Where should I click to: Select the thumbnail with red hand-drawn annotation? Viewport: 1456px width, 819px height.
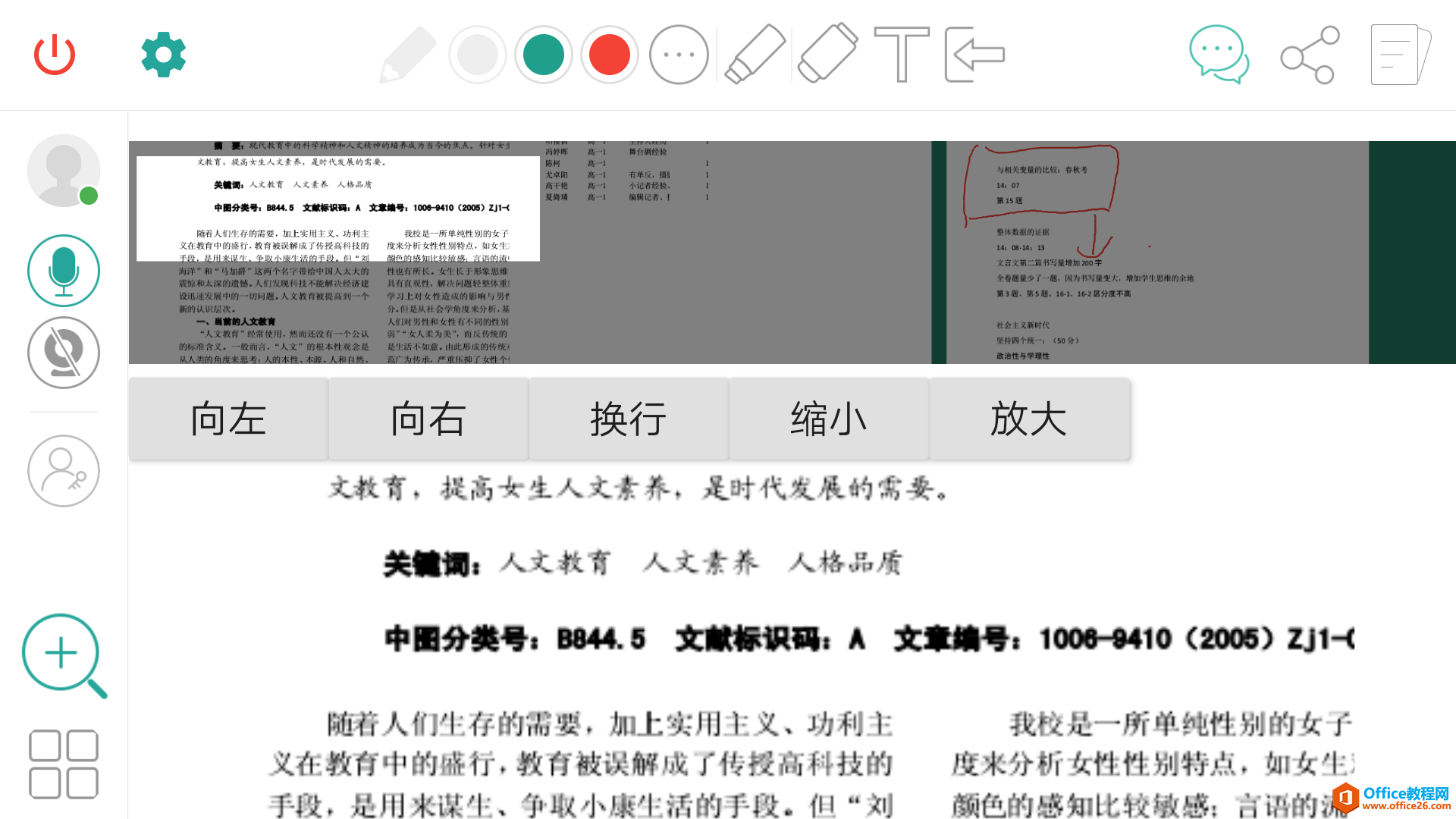[1158, 253]
